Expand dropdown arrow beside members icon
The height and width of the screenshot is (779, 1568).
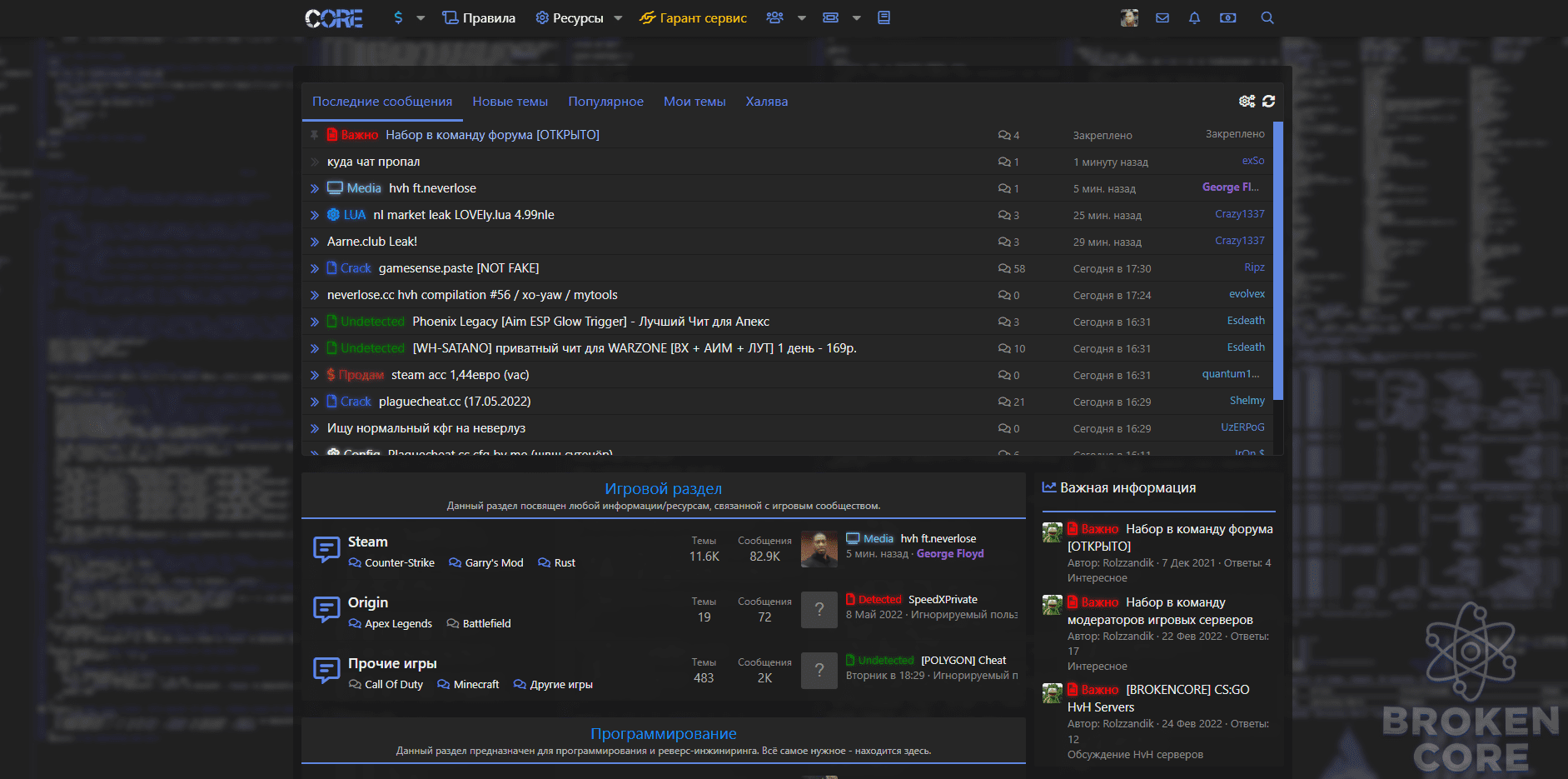802,17
